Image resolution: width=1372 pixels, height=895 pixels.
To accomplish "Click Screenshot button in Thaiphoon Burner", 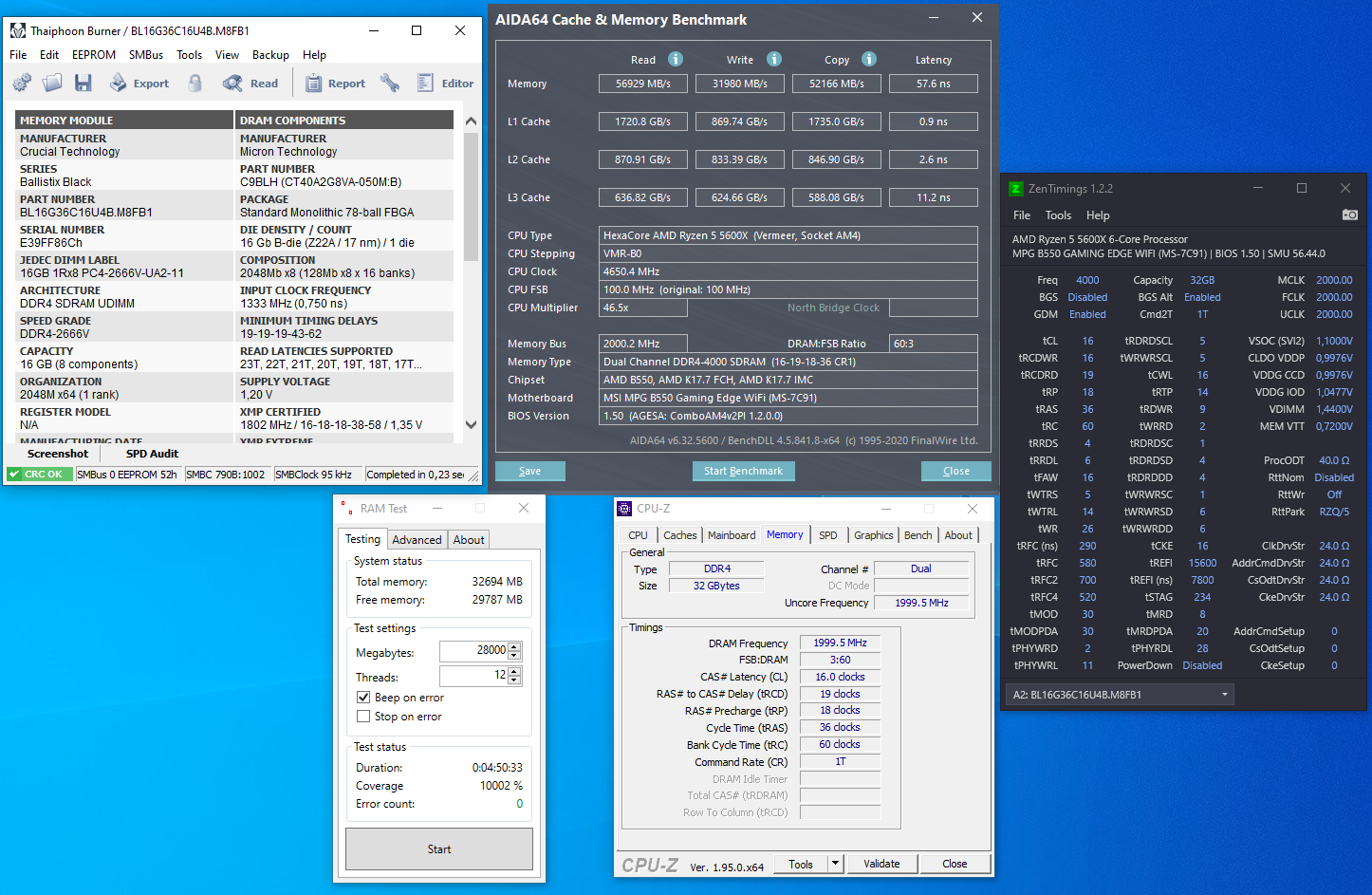I will tap(57, 454).
